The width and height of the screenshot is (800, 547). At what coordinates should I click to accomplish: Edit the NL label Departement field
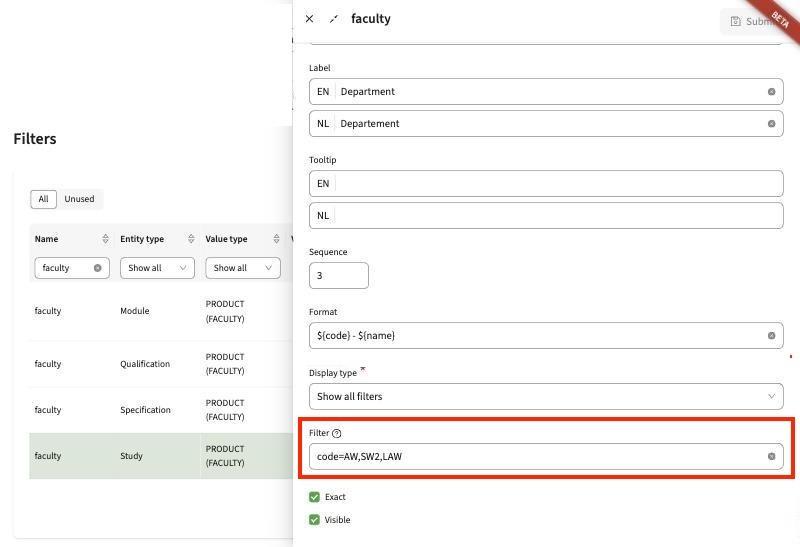point(546,124)
